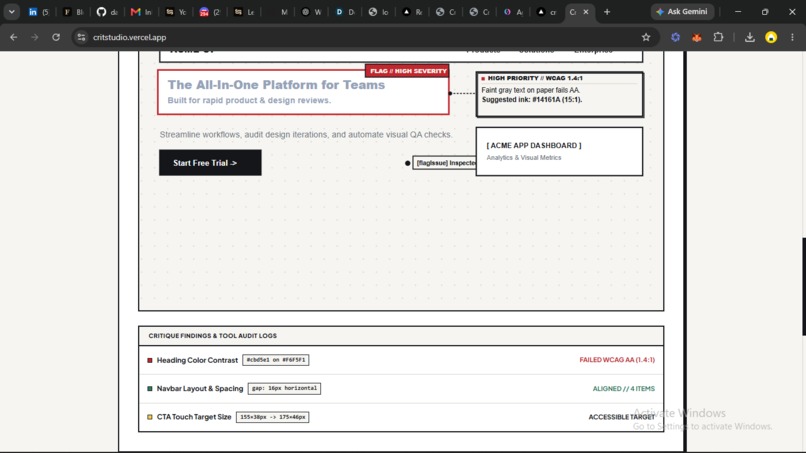Select the ACME APP DASHBOARD card

[x=559, y=152]
